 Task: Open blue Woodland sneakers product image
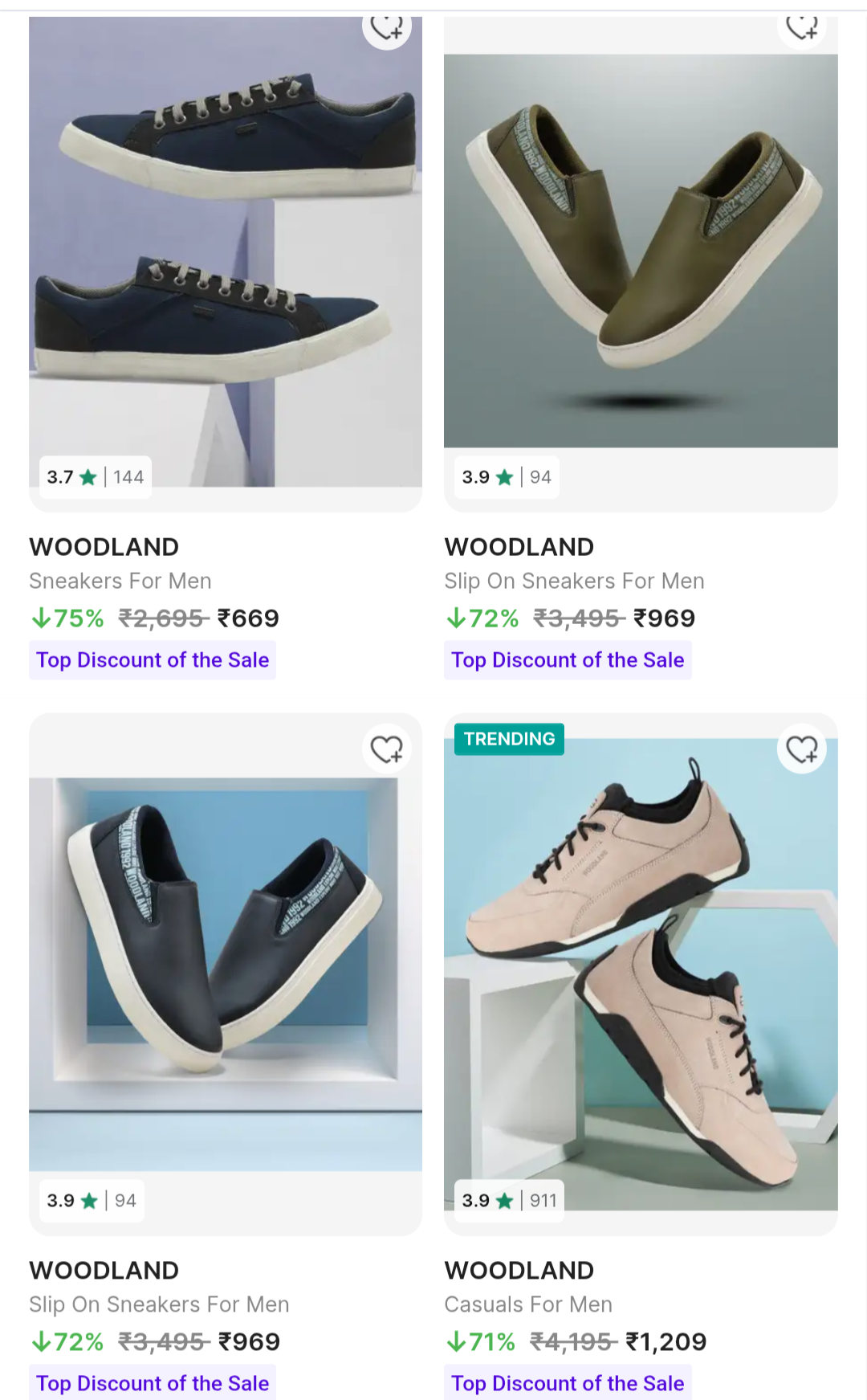tap(226, 241)
